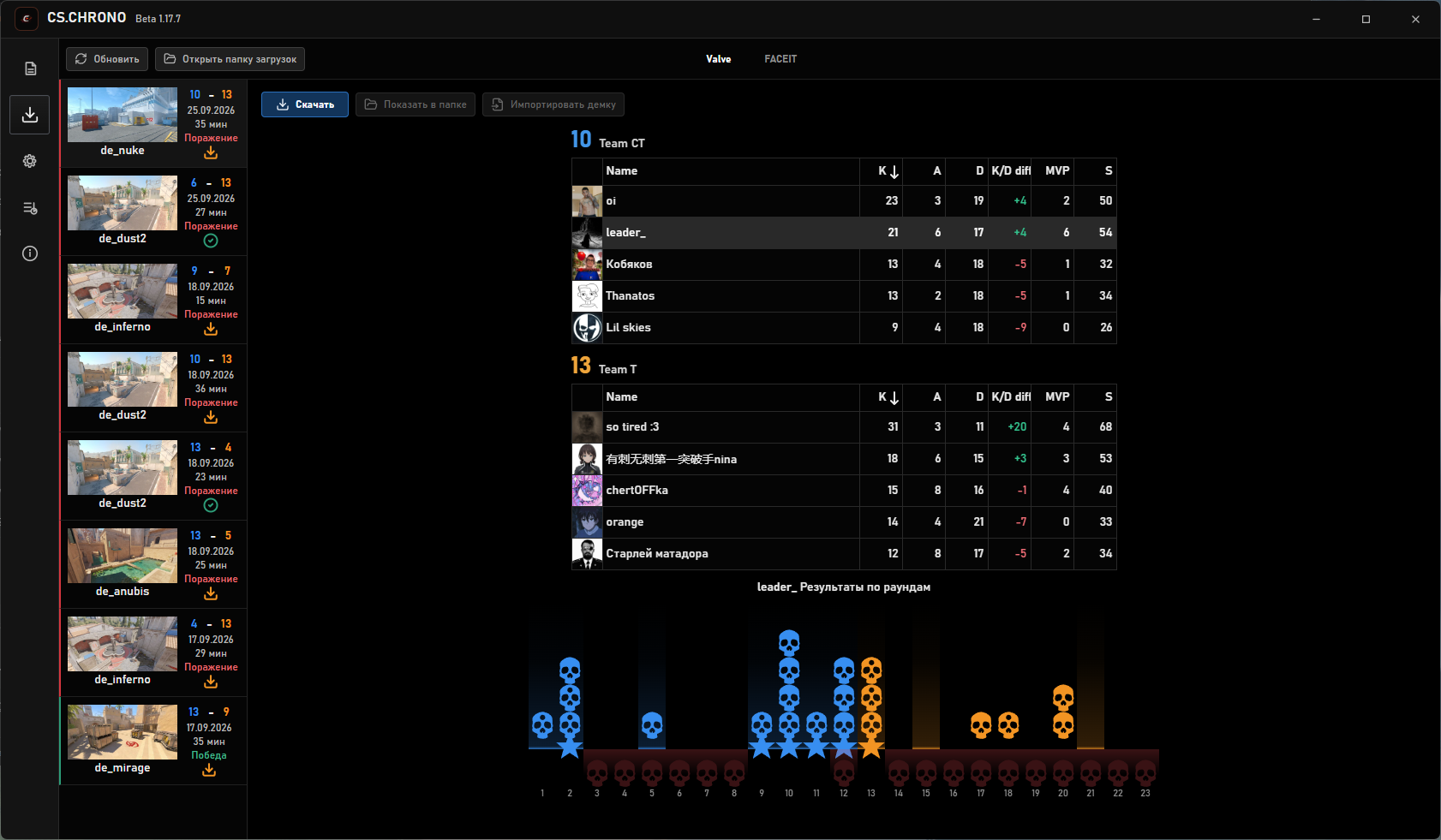
Task: Sort Team CT table by Name header
Action: click(x=731, y=171)
